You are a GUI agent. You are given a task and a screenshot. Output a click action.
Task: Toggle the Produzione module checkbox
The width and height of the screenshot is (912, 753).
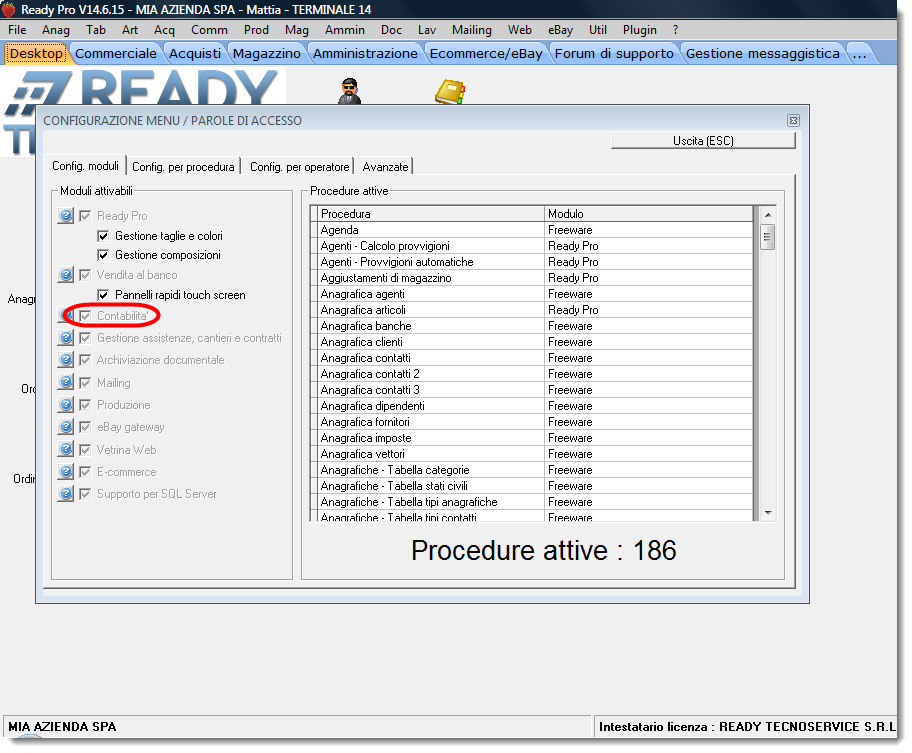click(x=85, y=405)
